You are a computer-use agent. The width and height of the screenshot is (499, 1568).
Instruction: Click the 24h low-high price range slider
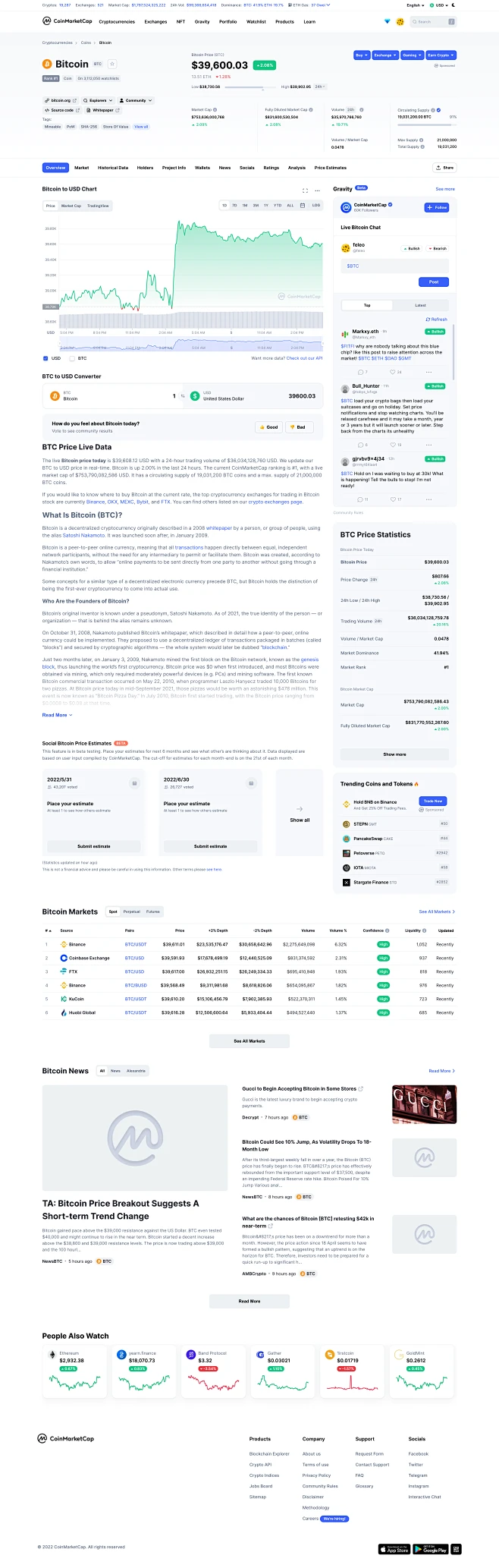(250, 87)
